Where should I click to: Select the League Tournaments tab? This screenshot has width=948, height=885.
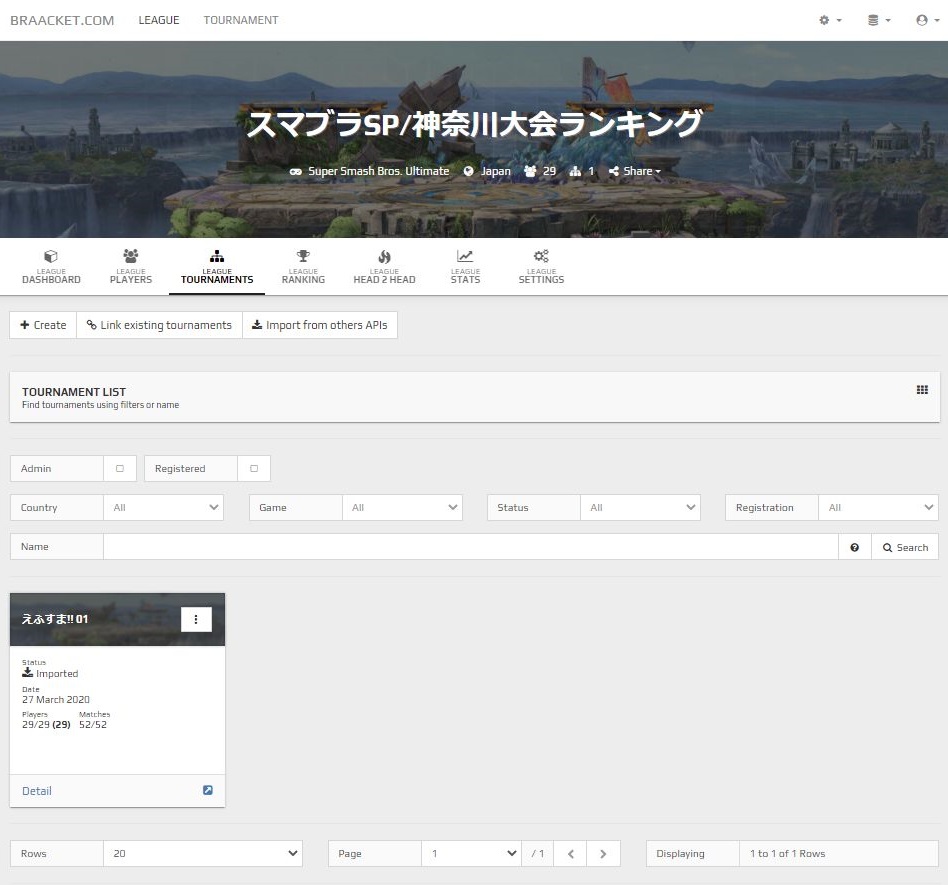(217, 267)
